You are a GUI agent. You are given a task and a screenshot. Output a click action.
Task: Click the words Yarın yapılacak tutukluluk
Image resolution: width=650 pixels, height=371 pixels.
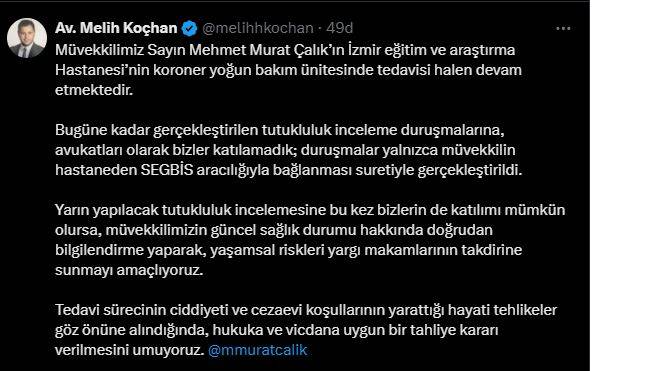(x=143, y=210)
